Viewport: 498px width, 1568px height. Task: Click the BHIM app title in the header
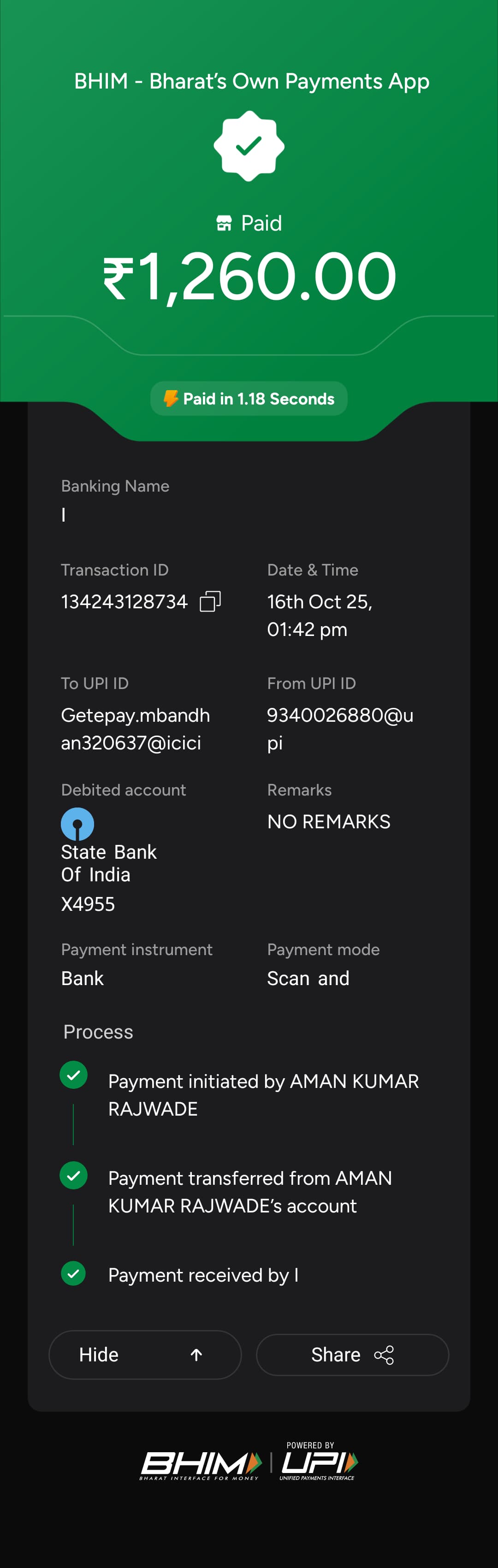tap(251, 81)
